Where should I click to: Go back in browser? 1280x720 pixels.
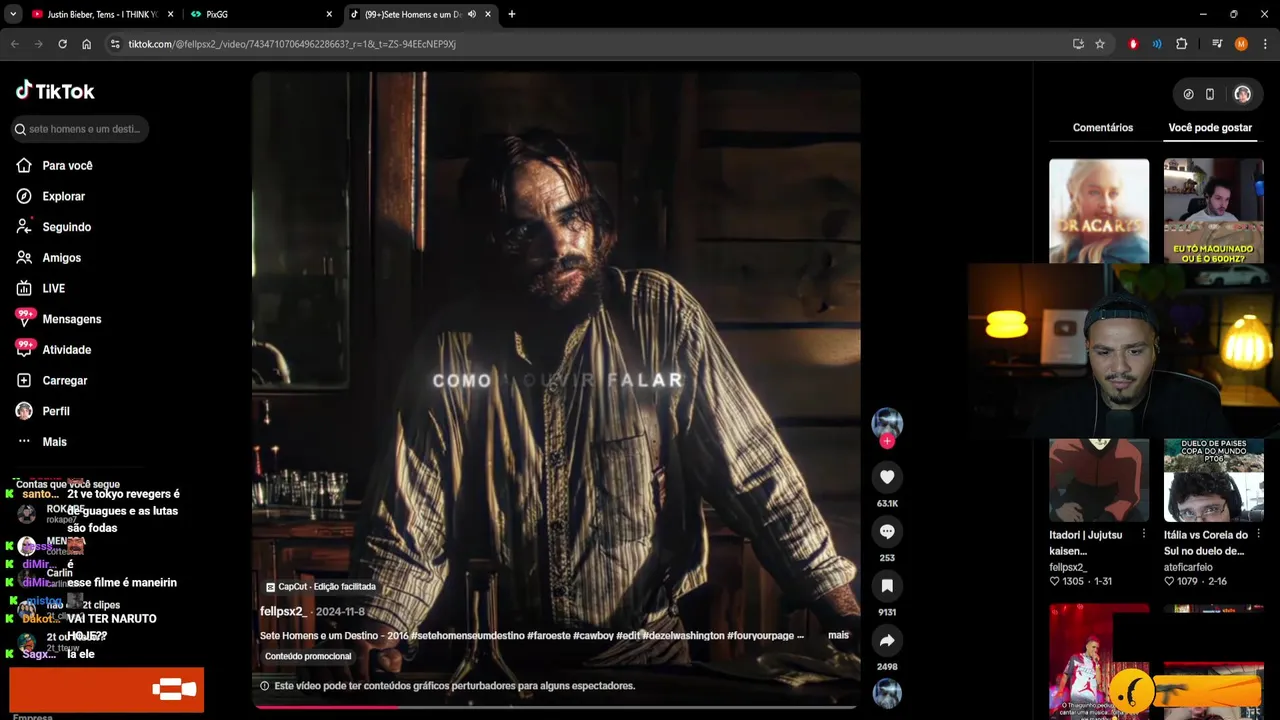[x=15, y=44]
